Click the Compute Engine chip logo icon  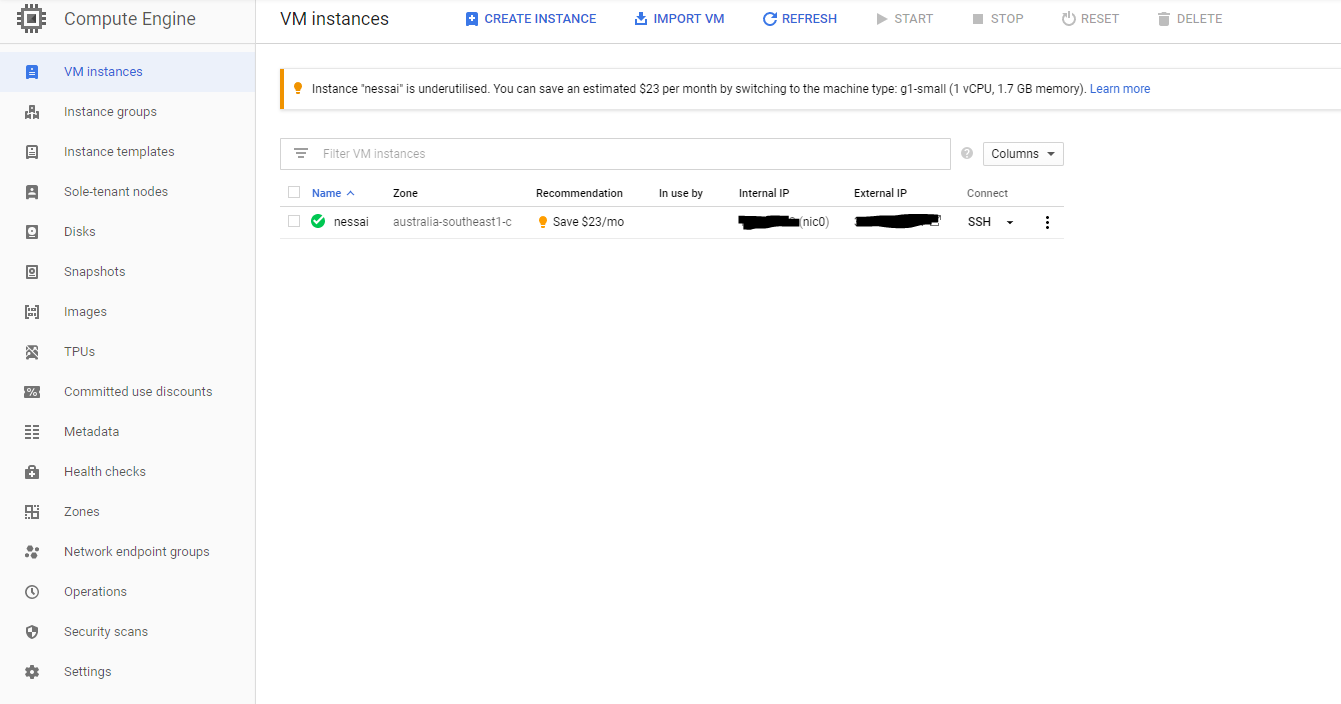(32, 18)
